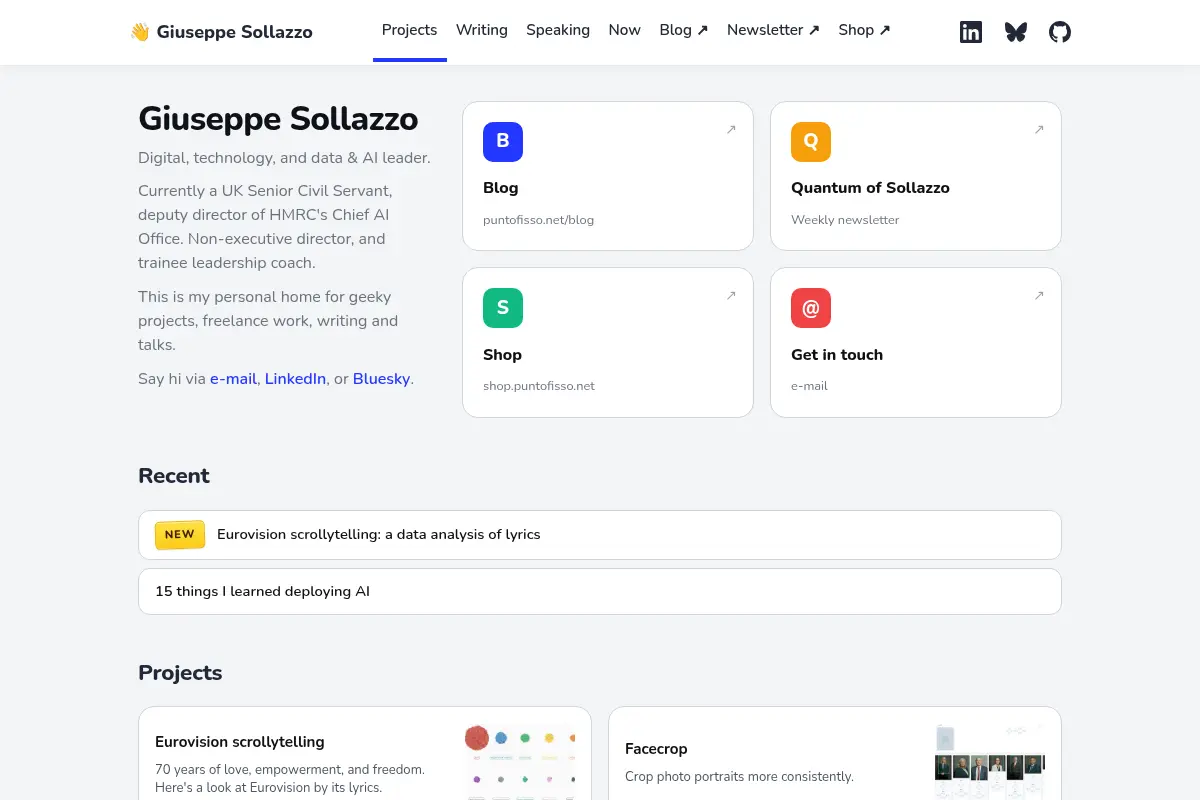Viewport: 1200px width, 800px height.
Task: Click the green S Shop icon
Action: tap(503, 308)
